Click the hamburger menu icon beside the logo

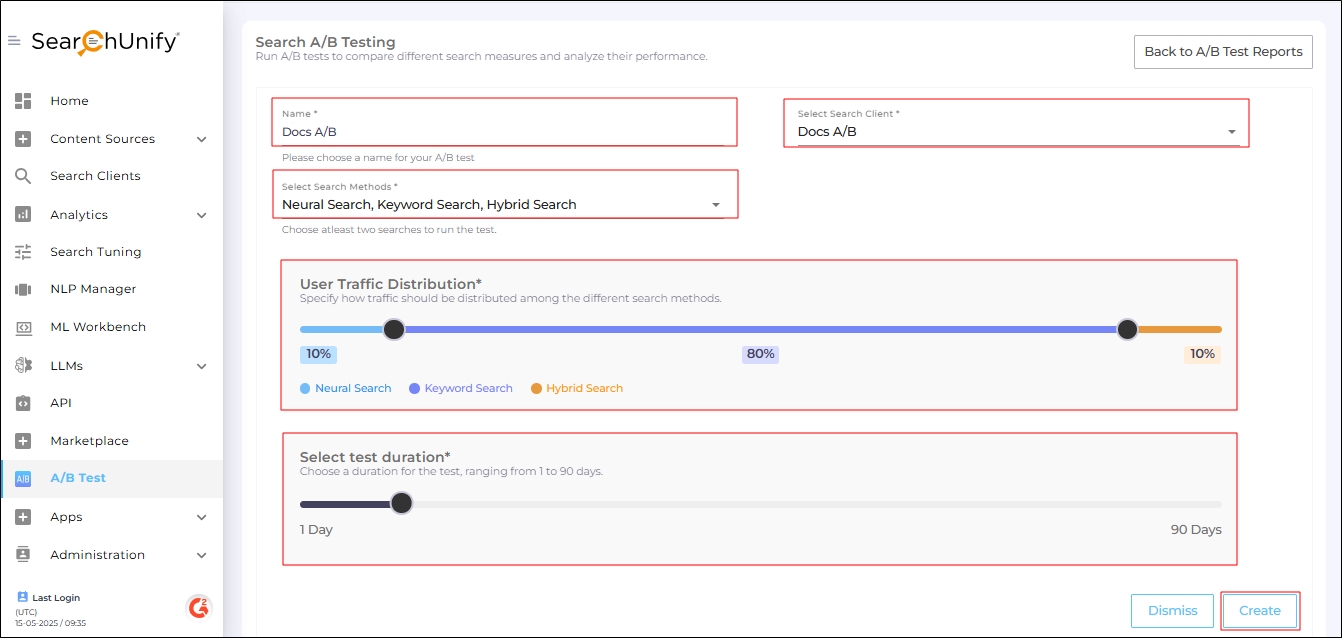[x=14, y=41]
